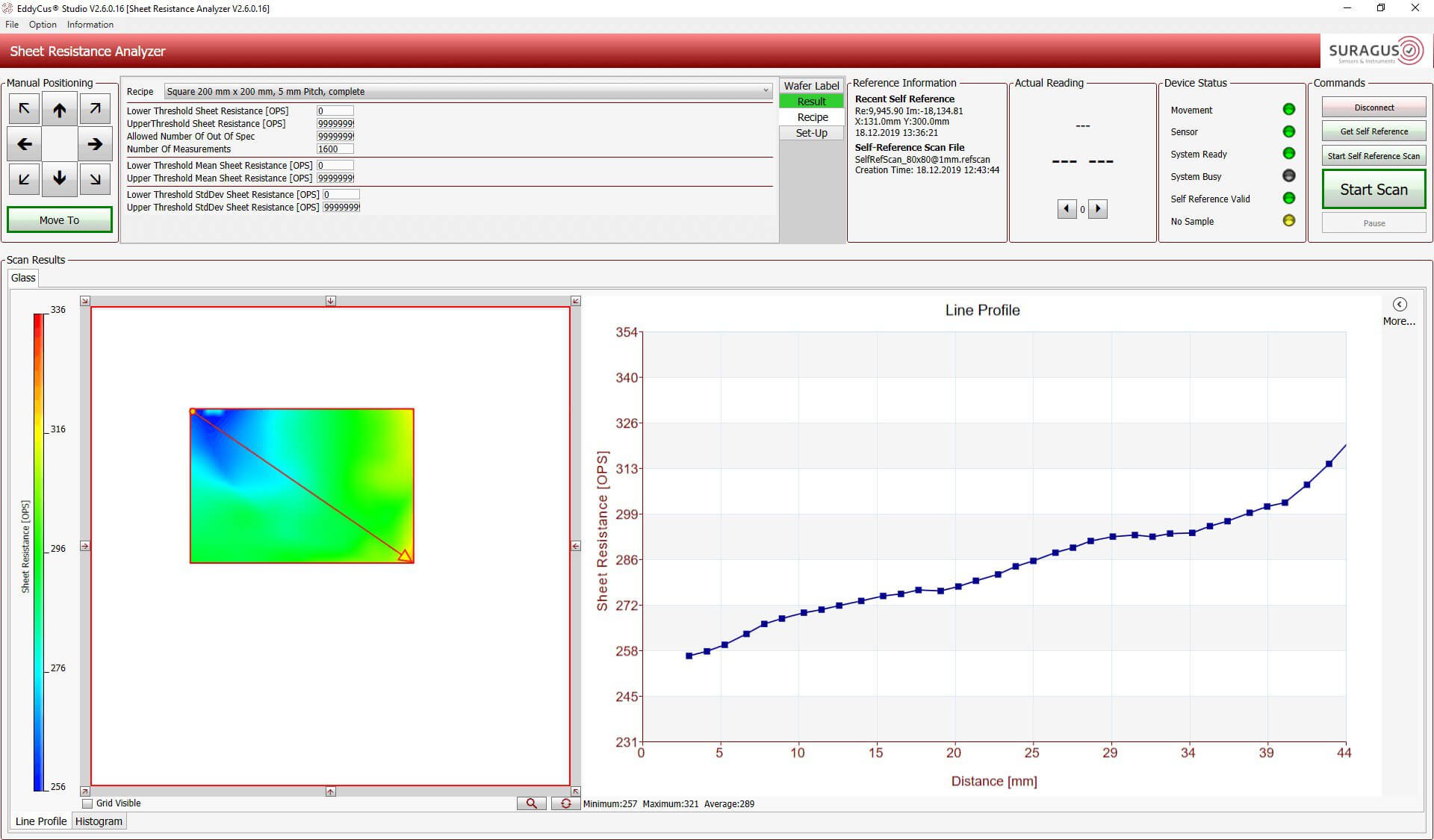Enable the Result radio button
1434x840 pixels.
[x=810, y=101]
